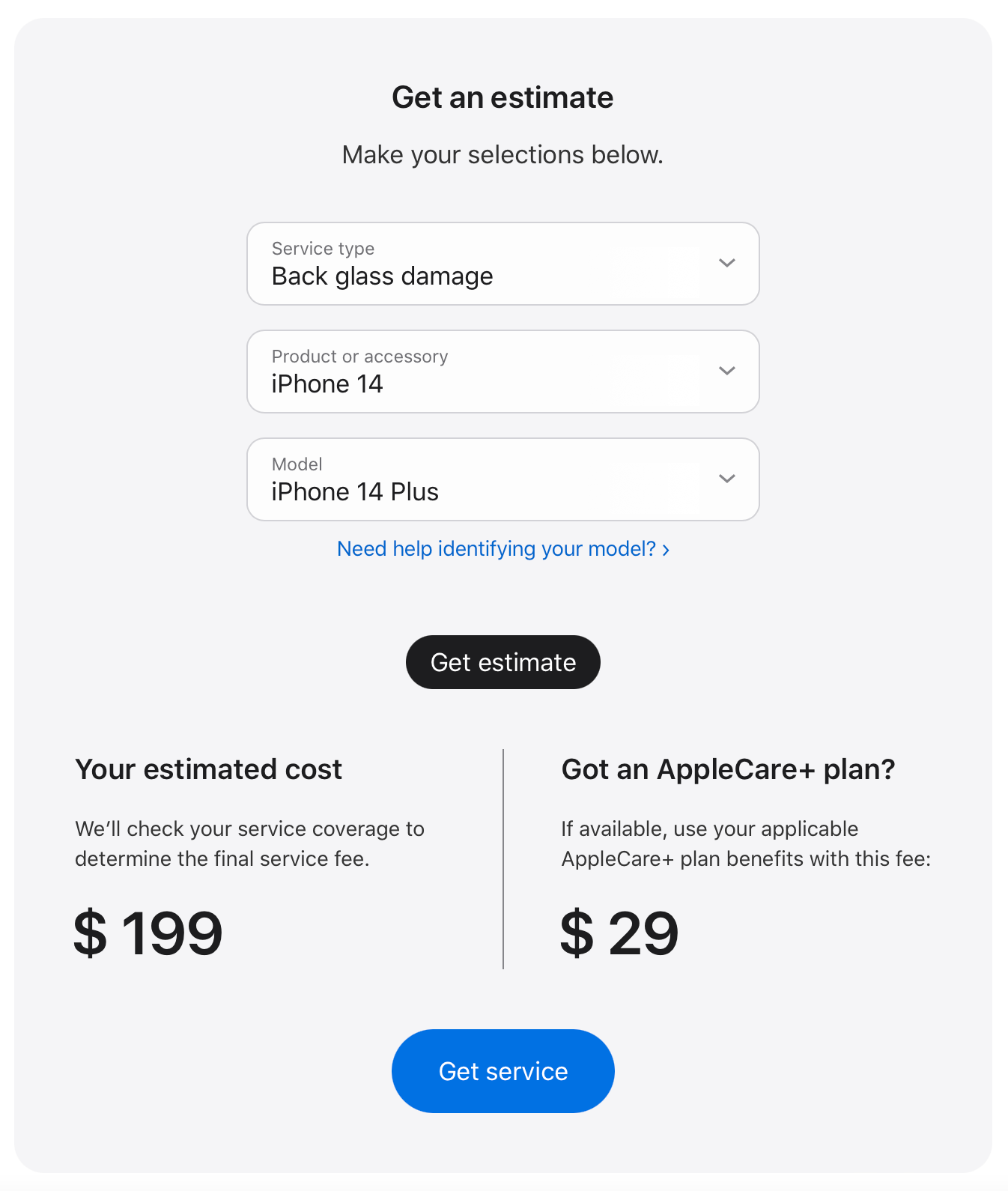Click the chevron icon in Service type field
Viewport: 1008px width, 1191px height.
pos(726,263)
